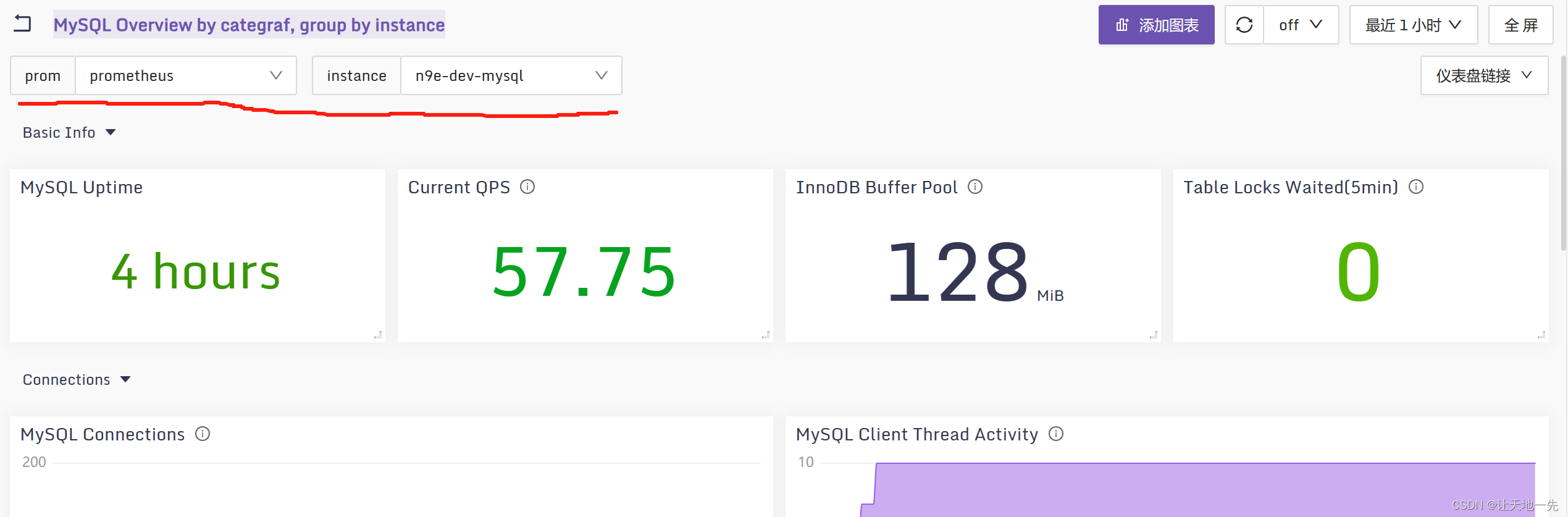Click resize handle of MySQL Uptime panel
Screen dimensions: 1568x517
tap(378, 335)
